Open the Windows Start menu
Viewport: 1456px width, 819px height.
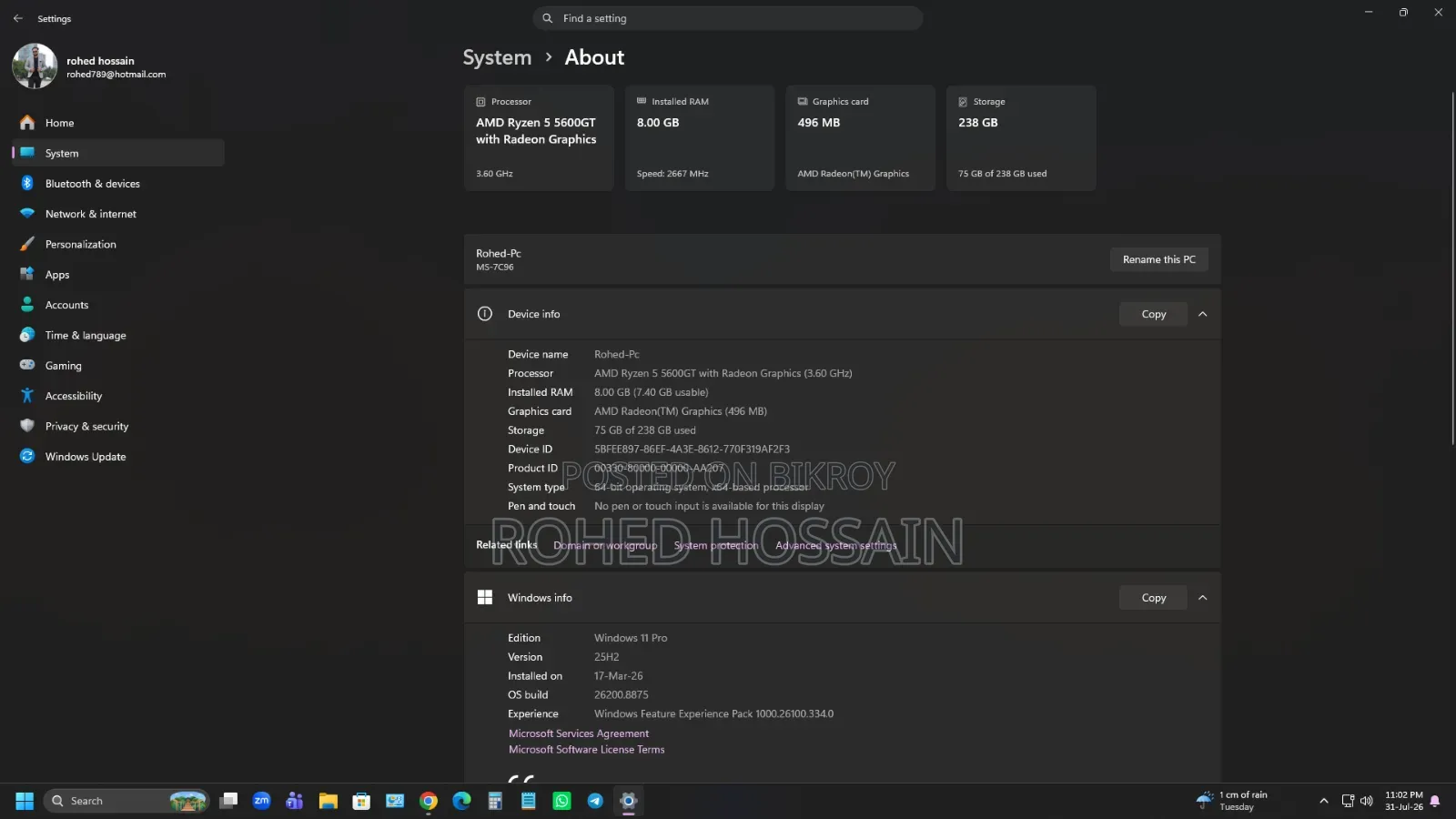click(x=25, y=801)
